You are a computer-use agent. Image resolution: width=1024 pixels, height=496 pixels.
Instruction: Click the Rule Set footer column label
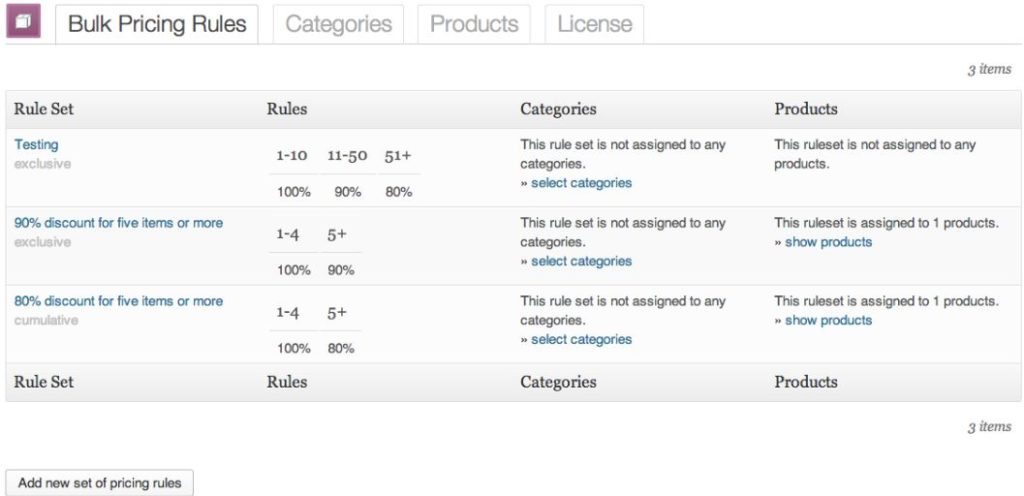tap(44, 382)
